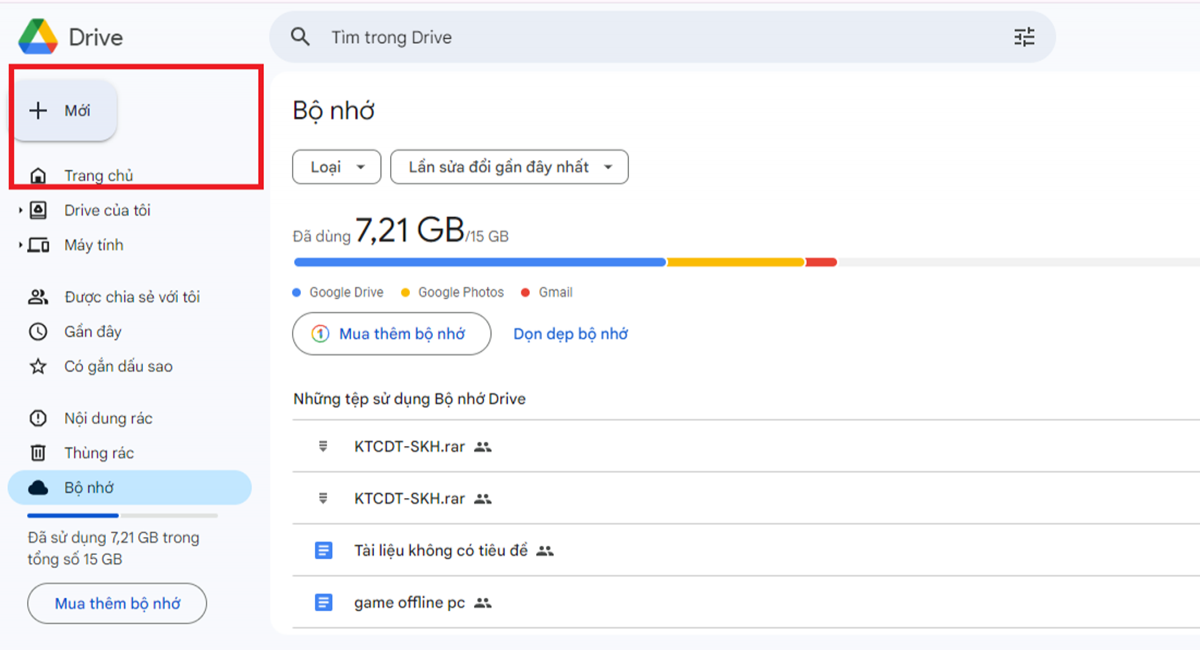The image size is (1200, 650).
Task: Click the document icon beside Tài liệu không có tiêu đề
Action: (x=323, y=550)
